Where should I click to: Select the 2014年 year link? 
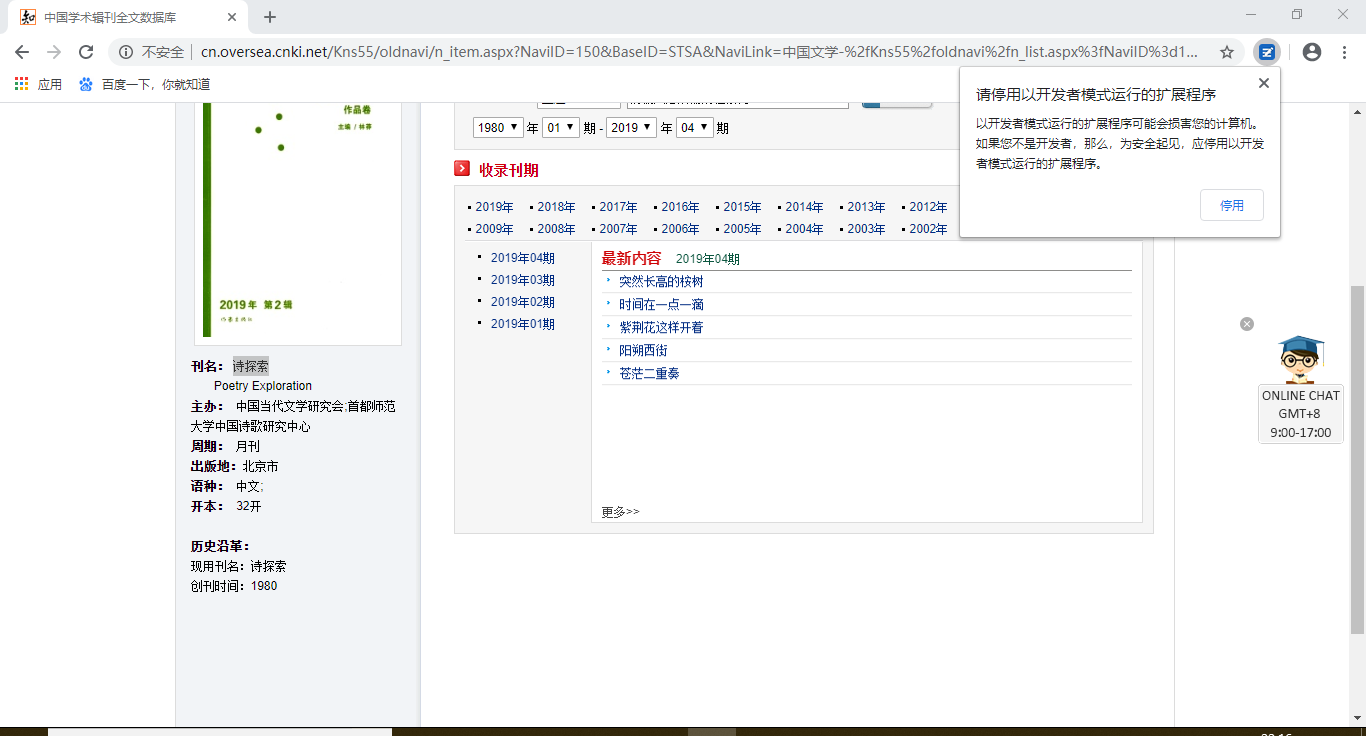point(804,207)
